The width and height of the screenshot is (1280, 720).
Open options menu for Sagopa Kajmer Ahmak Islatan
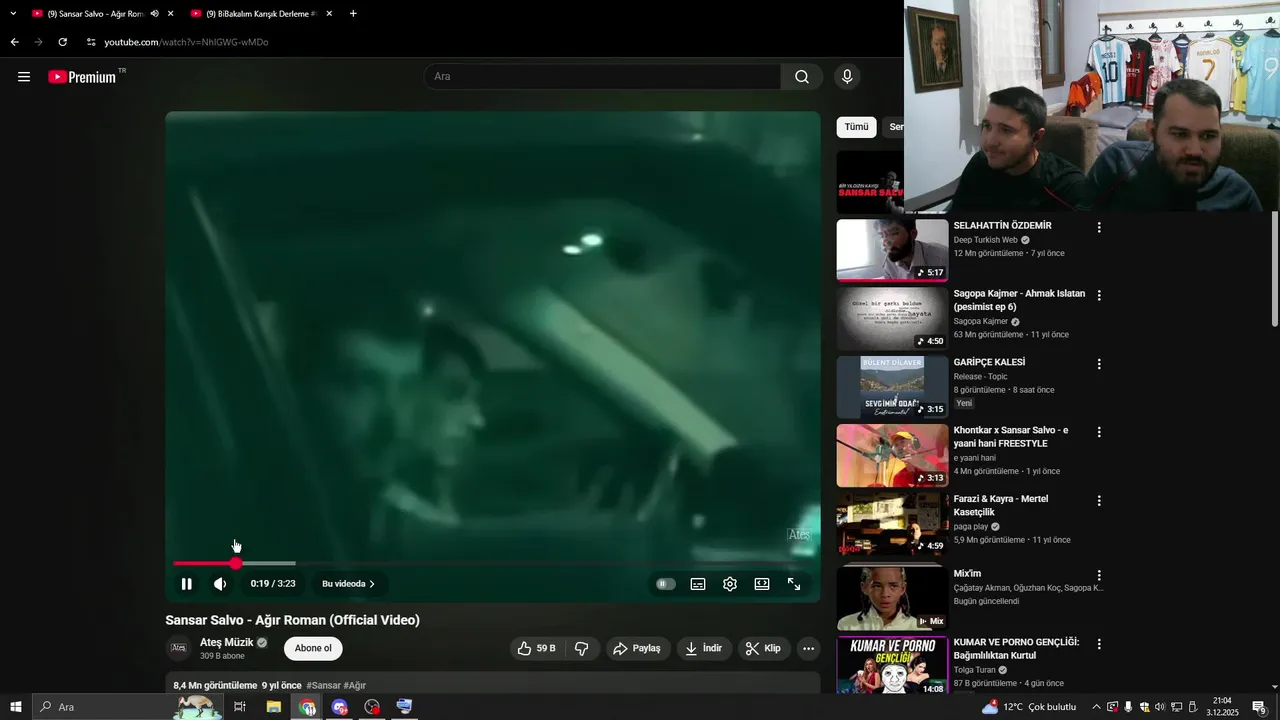1099,295
